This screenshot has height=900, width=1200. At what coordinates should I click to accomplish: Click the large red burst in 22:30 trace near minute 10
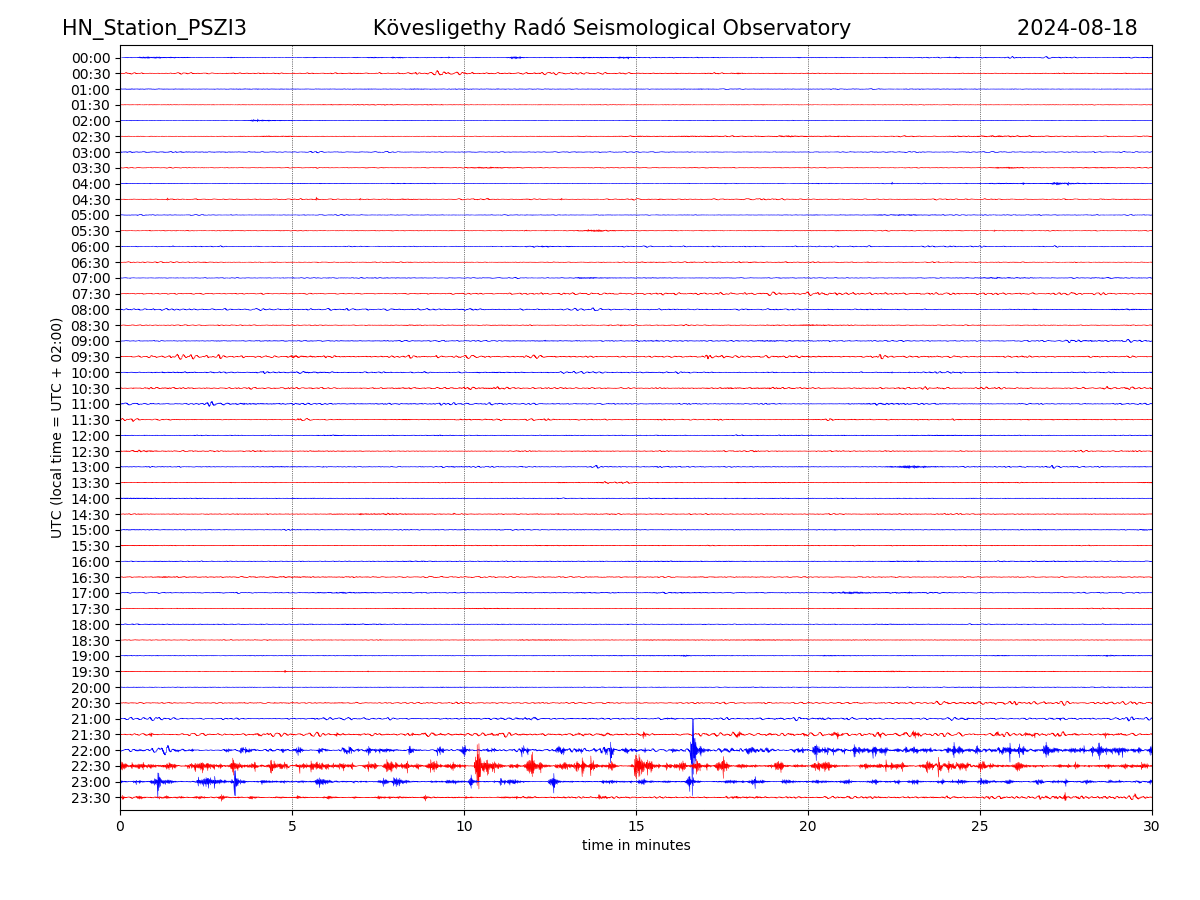pyautogui.click(x=478, y=766)
